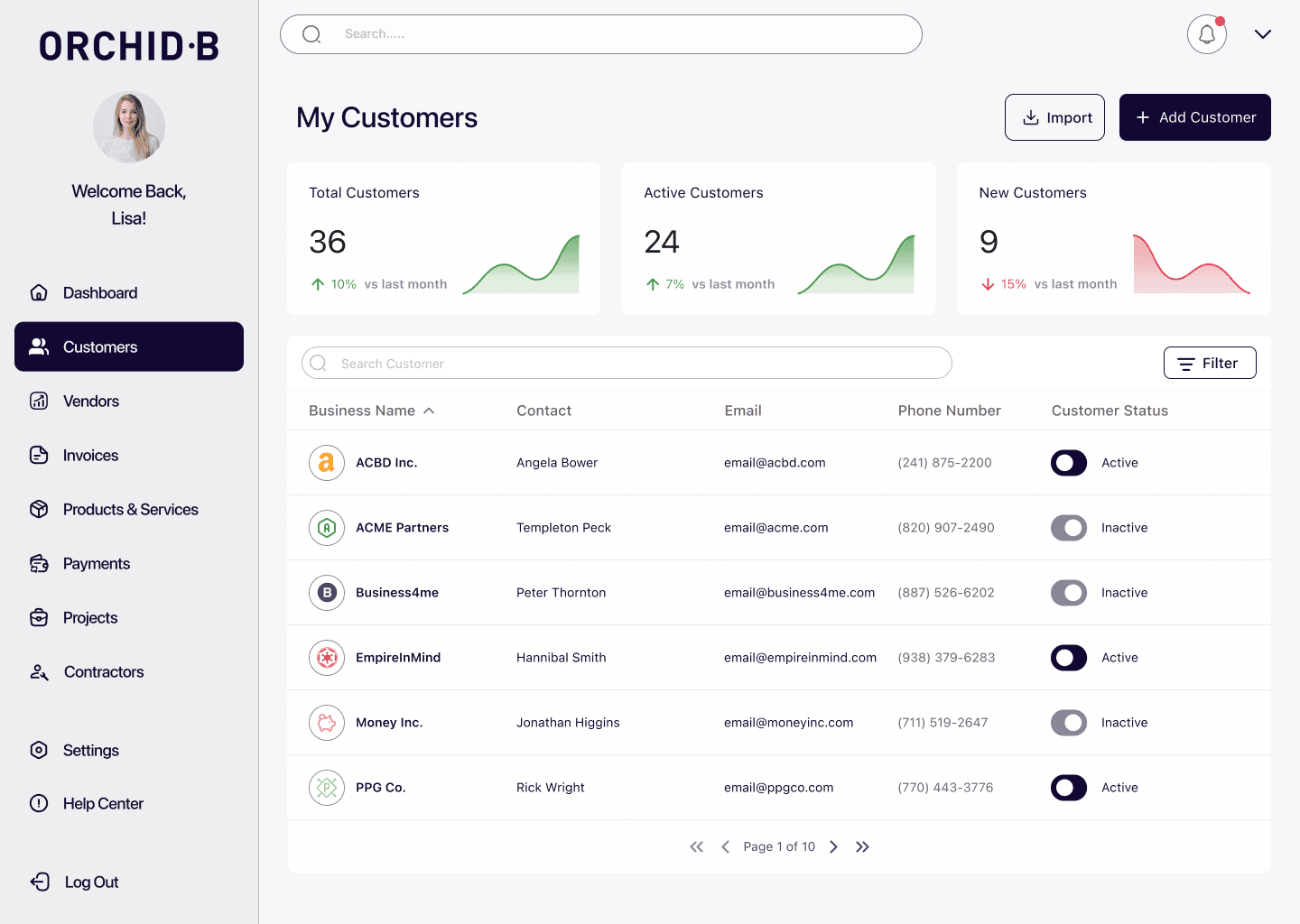Image resolution: width=1300 pixels, height=924 pixels.
Task: Click the Log Out arrow icon
Action: point(40,882)
